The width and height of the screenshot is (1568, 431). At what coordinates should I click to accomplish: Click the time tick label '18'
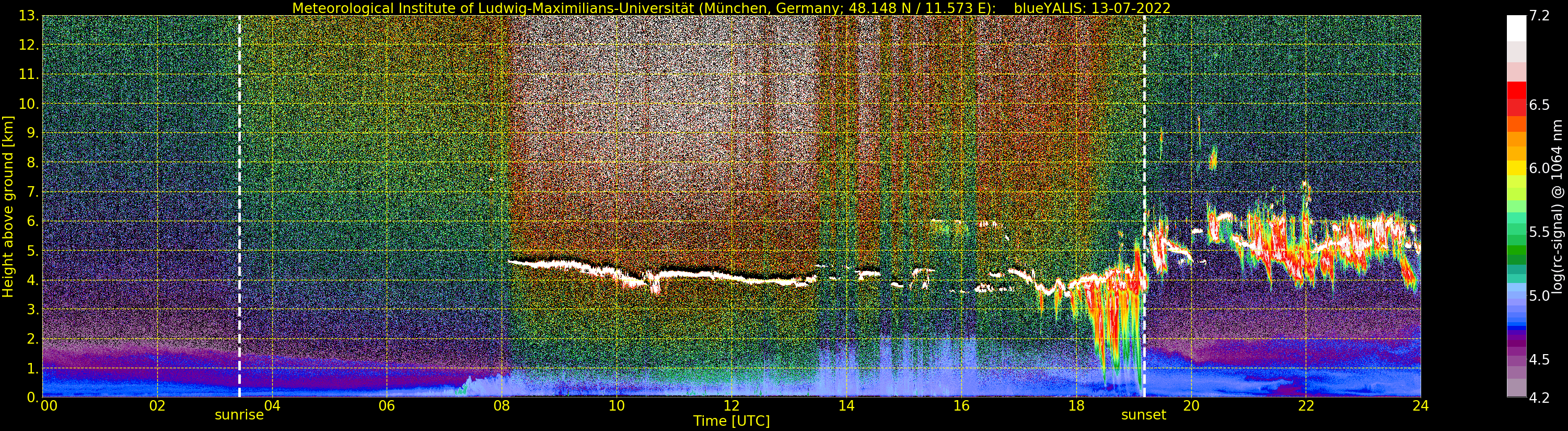coord(1076,406)
